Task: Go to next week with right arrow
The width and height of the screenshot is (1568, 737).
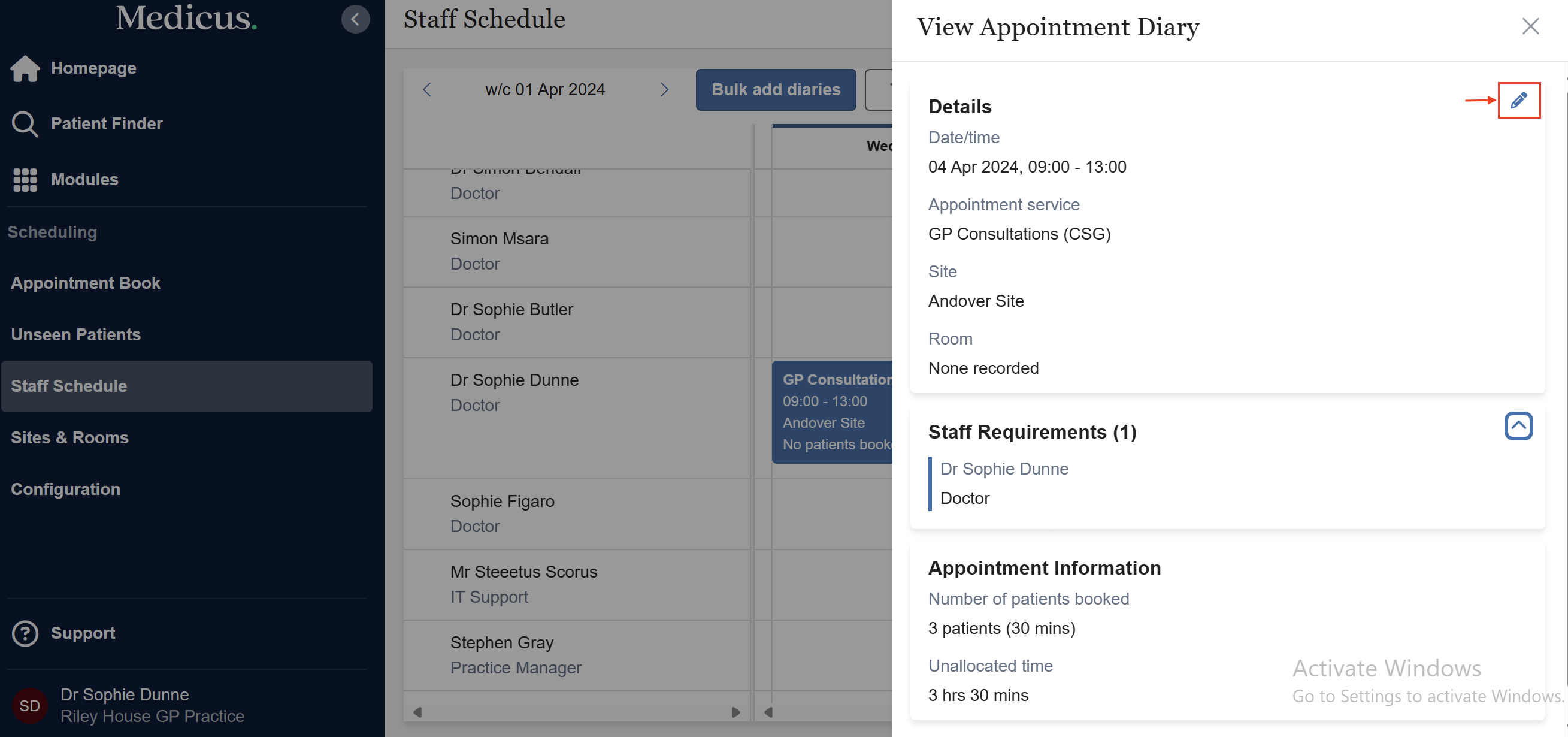Action: [665, 89]
